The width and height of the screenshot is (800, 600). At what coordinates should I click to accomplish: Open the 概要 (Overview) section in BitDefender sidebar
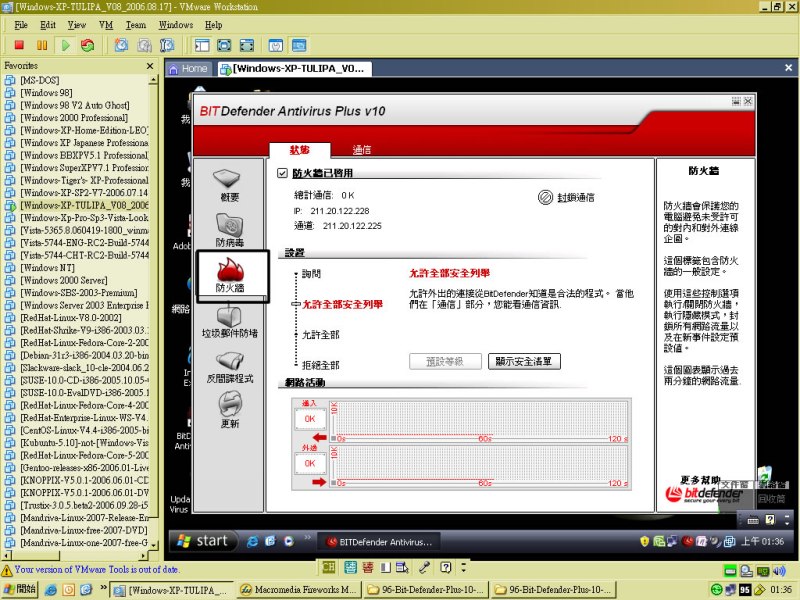pyautogui.click(x=230, y=185)
